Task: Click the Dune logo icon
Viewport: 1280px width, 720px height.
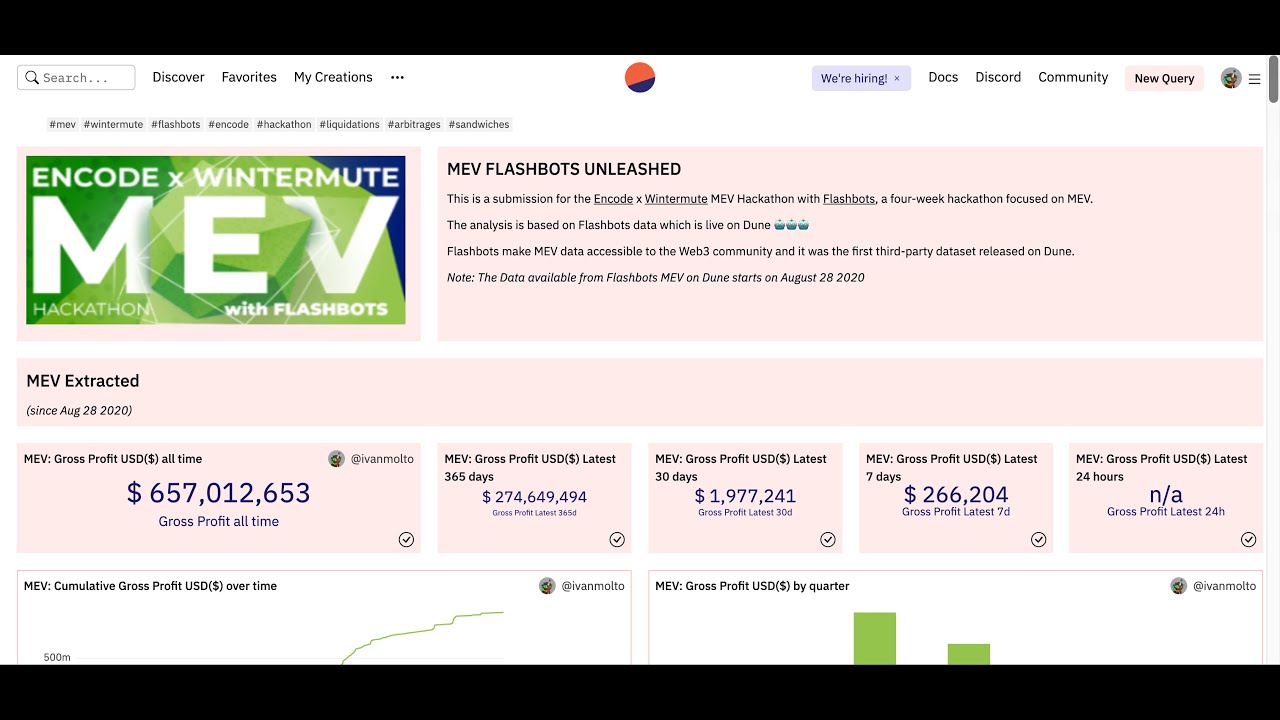Action: click(x=640, y=77)
